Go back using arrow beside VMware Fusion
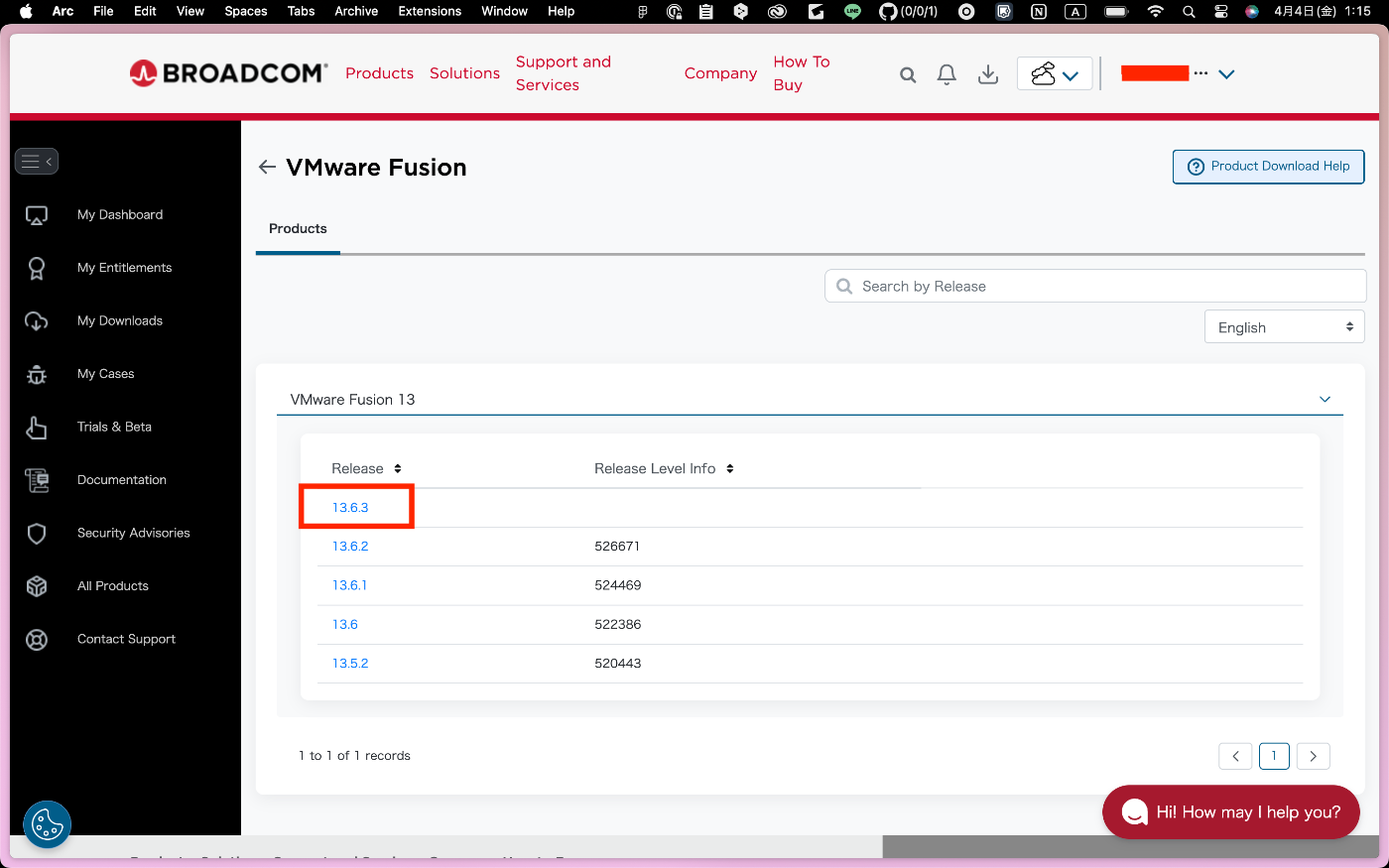 (267, 167)
